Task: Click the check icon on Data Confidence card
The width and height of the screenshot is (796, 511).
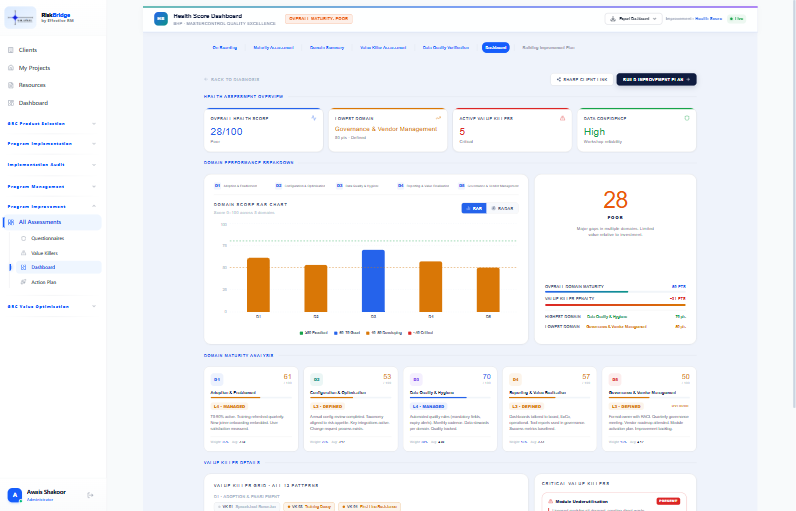Action: click(687, 118)
